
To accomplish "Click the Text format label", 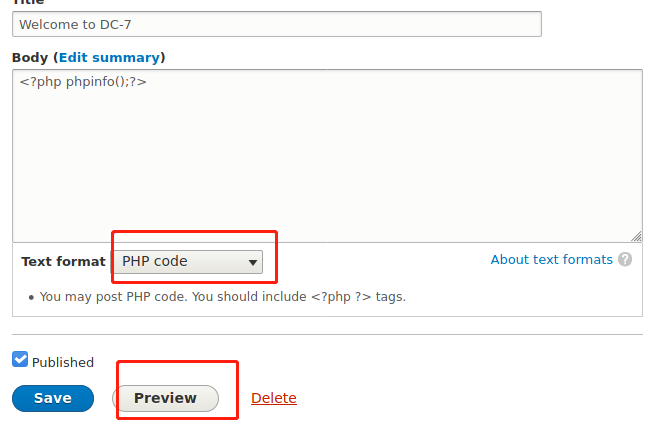I will tap(64, 262).
